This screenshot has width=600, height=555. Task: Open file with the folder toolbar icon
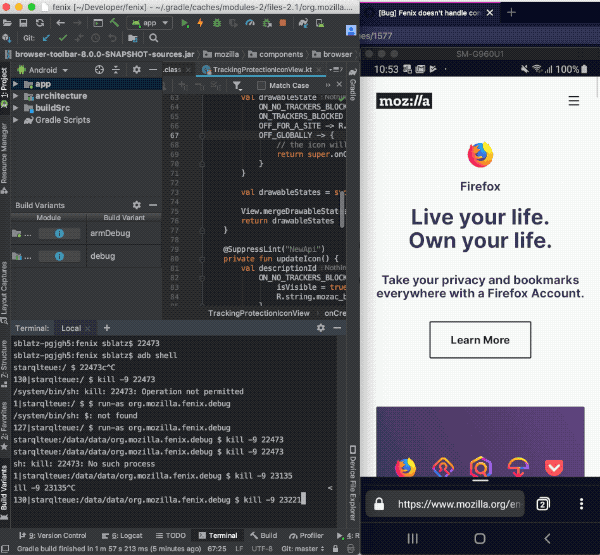[x=7, y=23]
